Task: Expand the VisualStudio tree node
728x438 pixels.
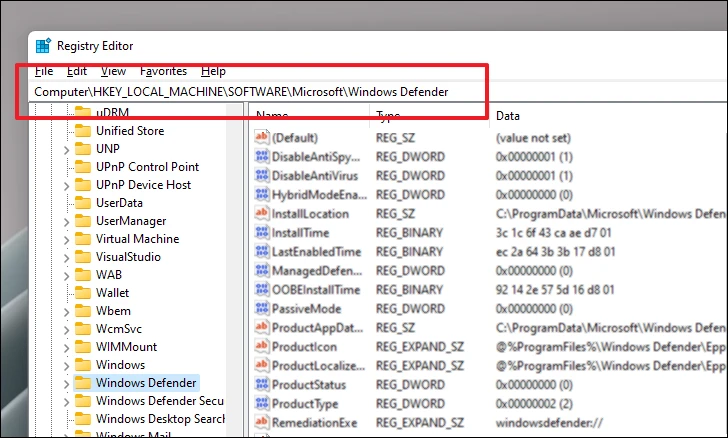Action: (66, 258)
